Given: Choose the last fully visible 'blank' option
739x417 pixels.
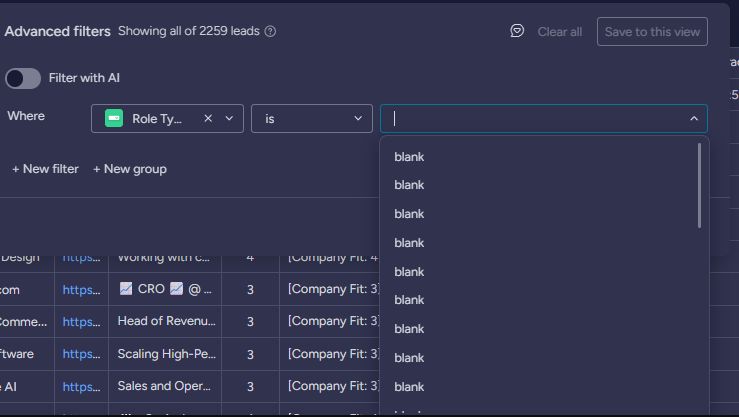Looking at the screenshot, I should (409, 386).
